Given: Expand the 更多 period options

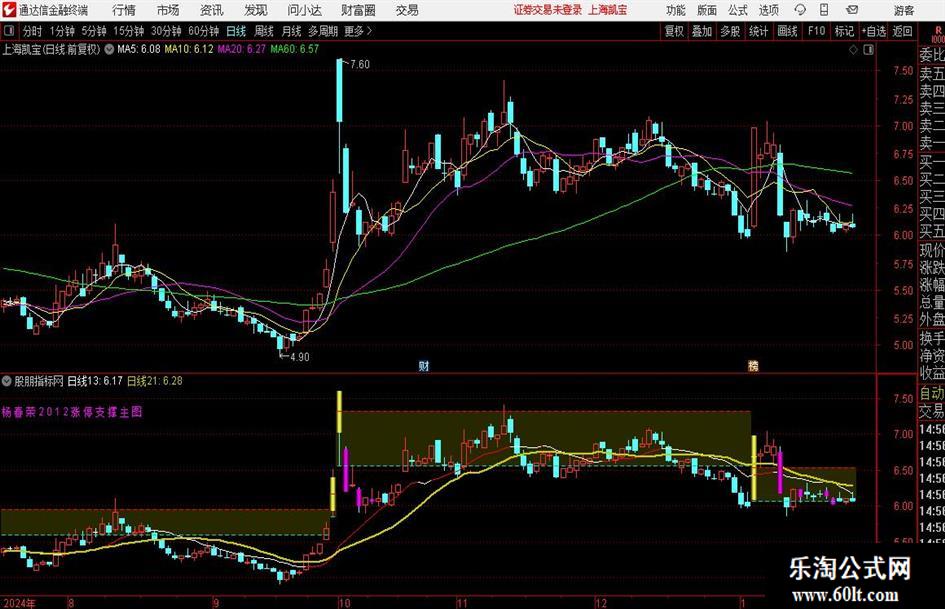Looking at the screenshot, I should click(359, 31).
